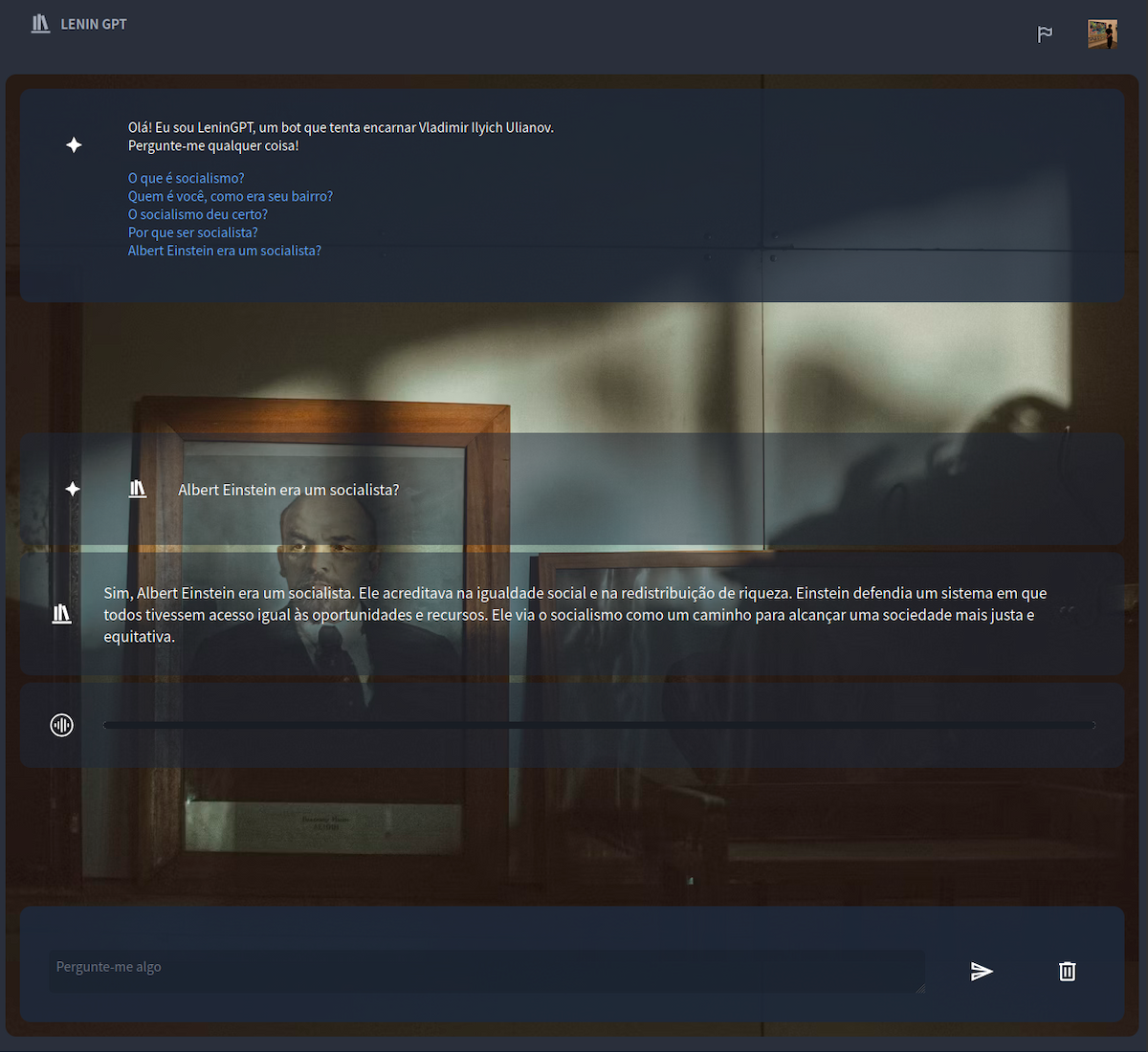Click the Lenin GPT books logo icon
Screen dimensions: 1148x1052
pos(40,24)
